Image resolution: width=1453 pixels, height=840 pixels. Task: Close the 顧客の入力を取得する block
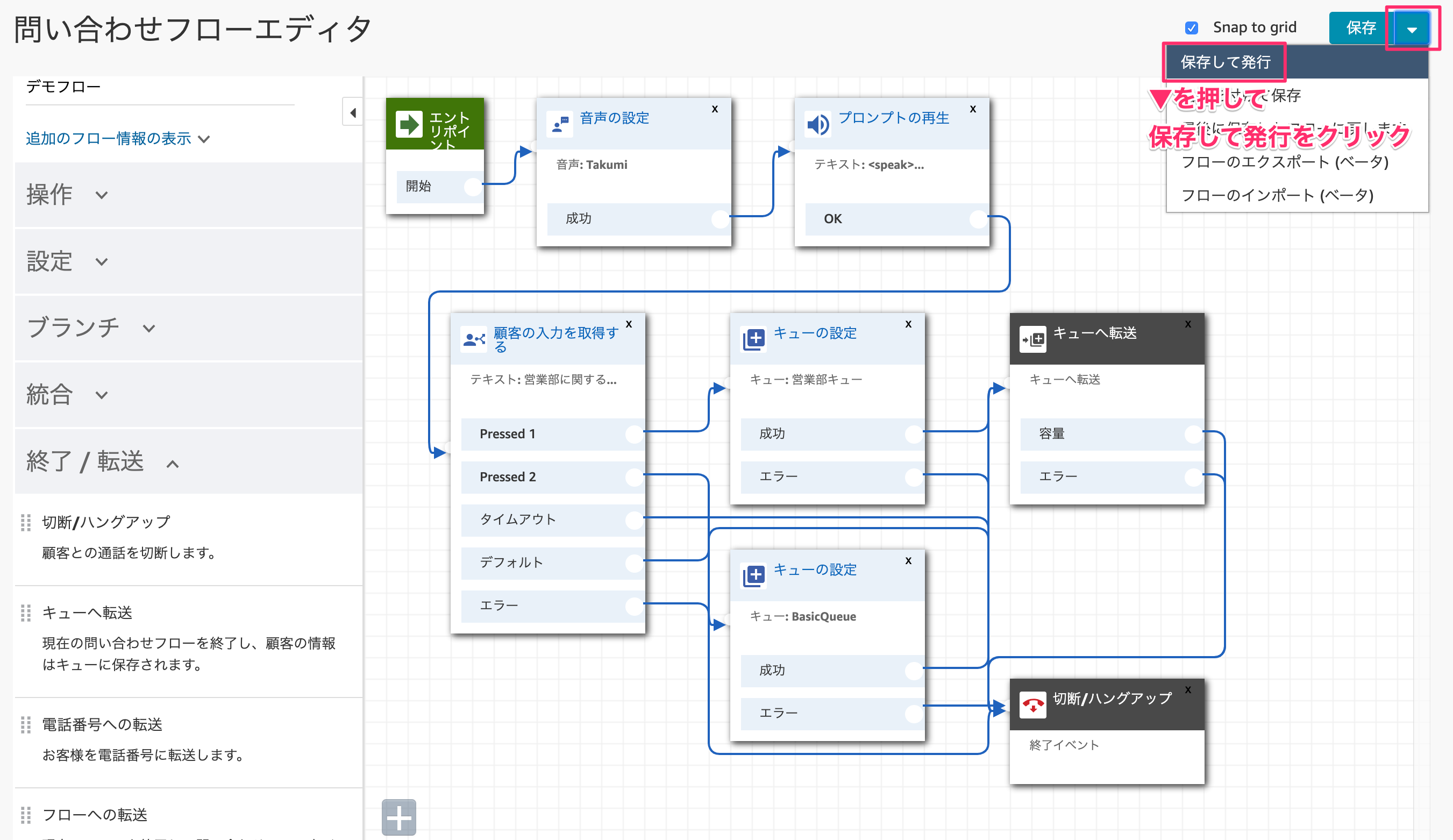click(629, 324)
